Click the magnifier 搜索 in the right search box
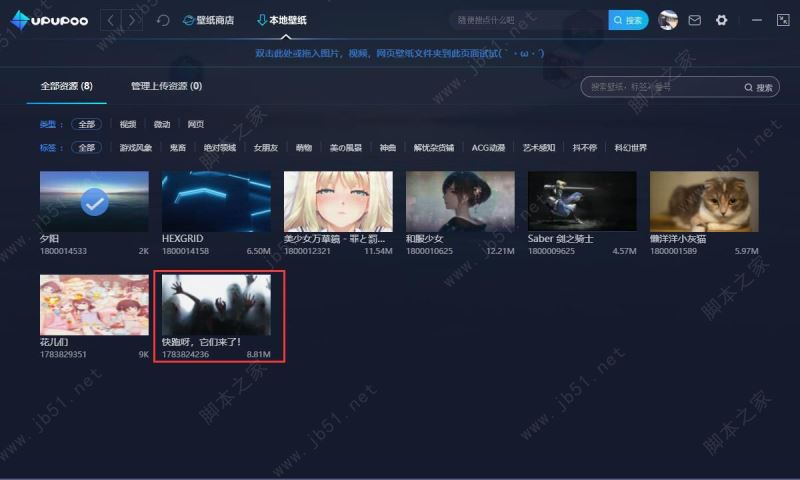 758,88
